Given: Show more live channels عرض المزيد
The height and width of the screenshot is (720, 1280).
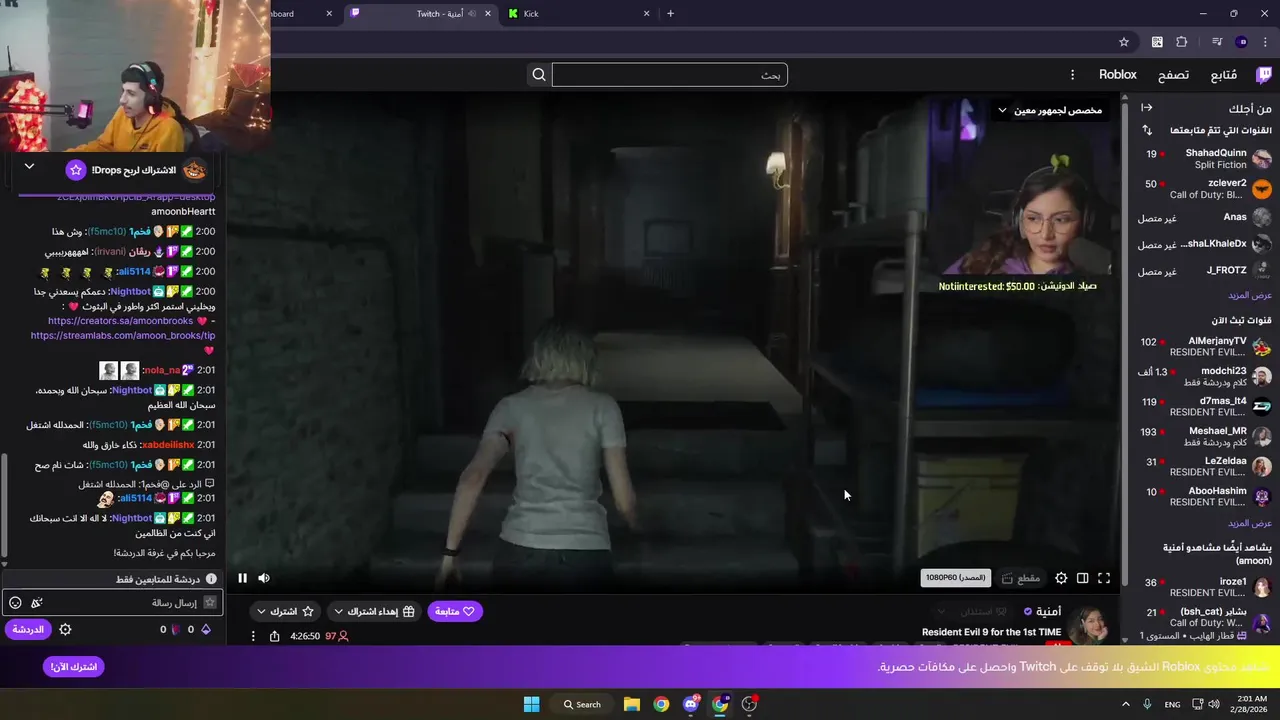Looking at the screenshot, I should (1250, 524).
